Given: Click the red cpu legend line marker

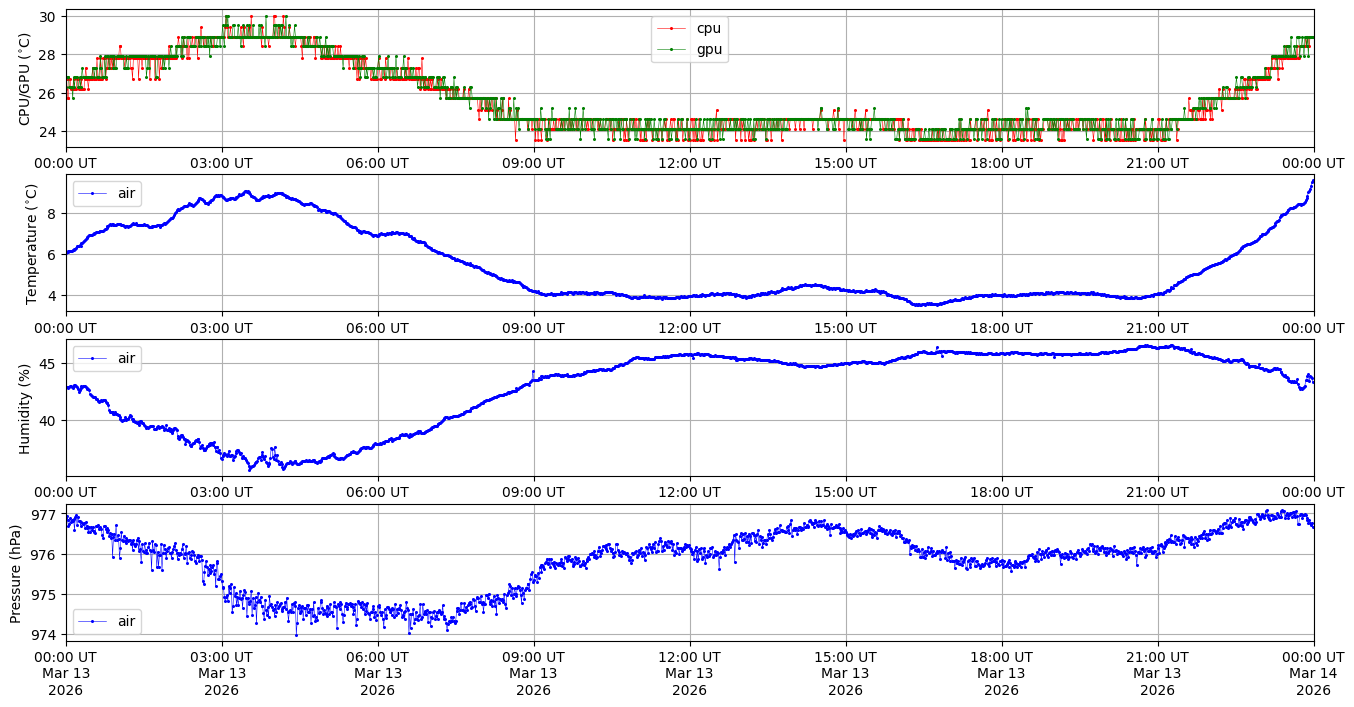Looking at the screenshot, I should pyautogui.click(x=673, y=28).
